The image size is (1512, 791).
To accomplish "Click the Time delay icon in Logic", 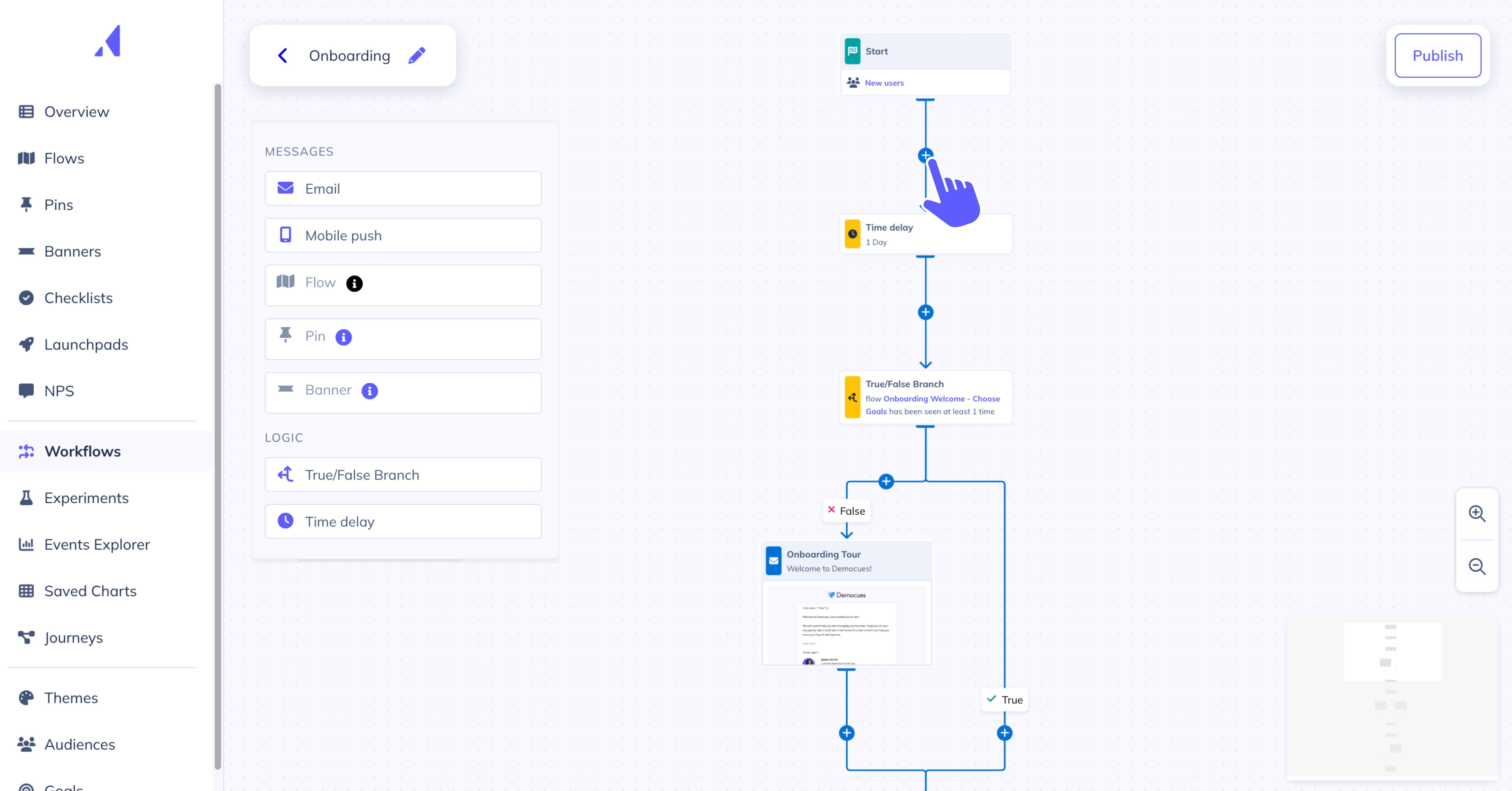I will coord(286,521).
